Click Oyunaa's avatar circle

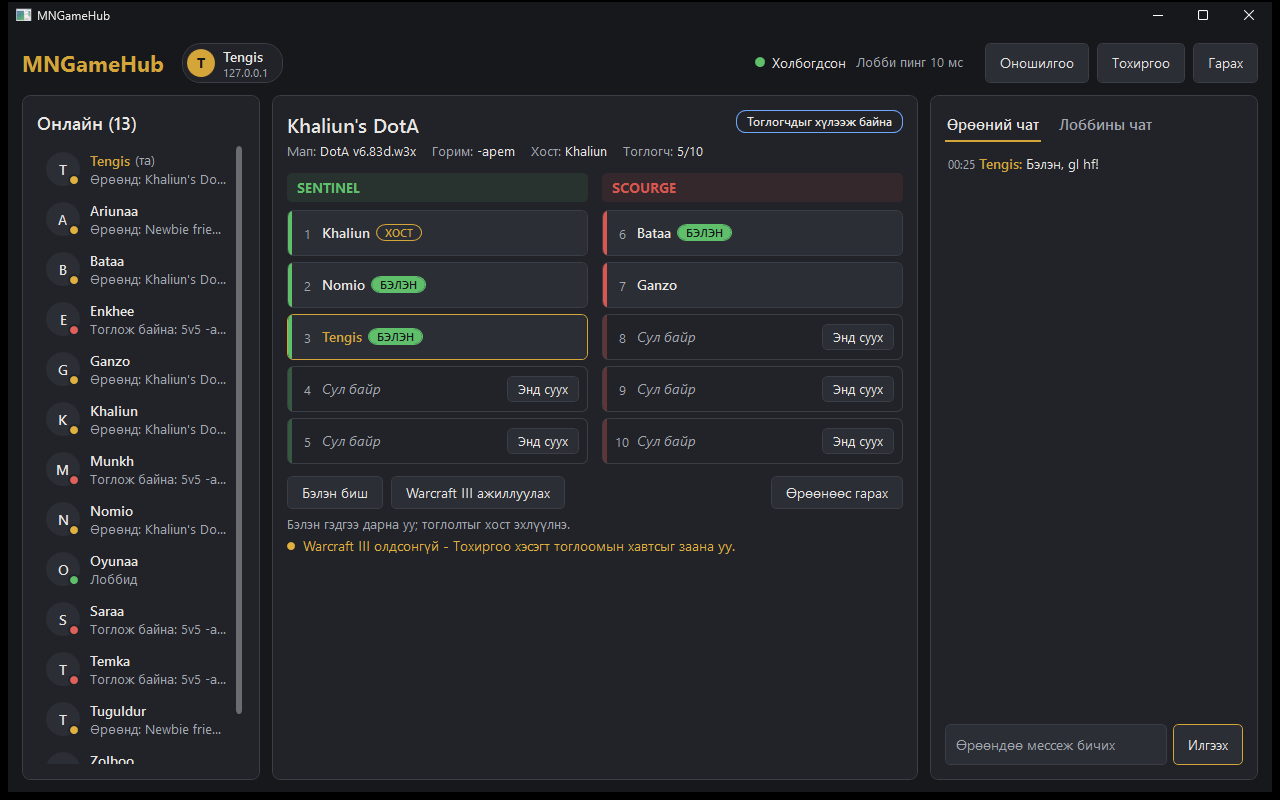[x=63, y=569]
